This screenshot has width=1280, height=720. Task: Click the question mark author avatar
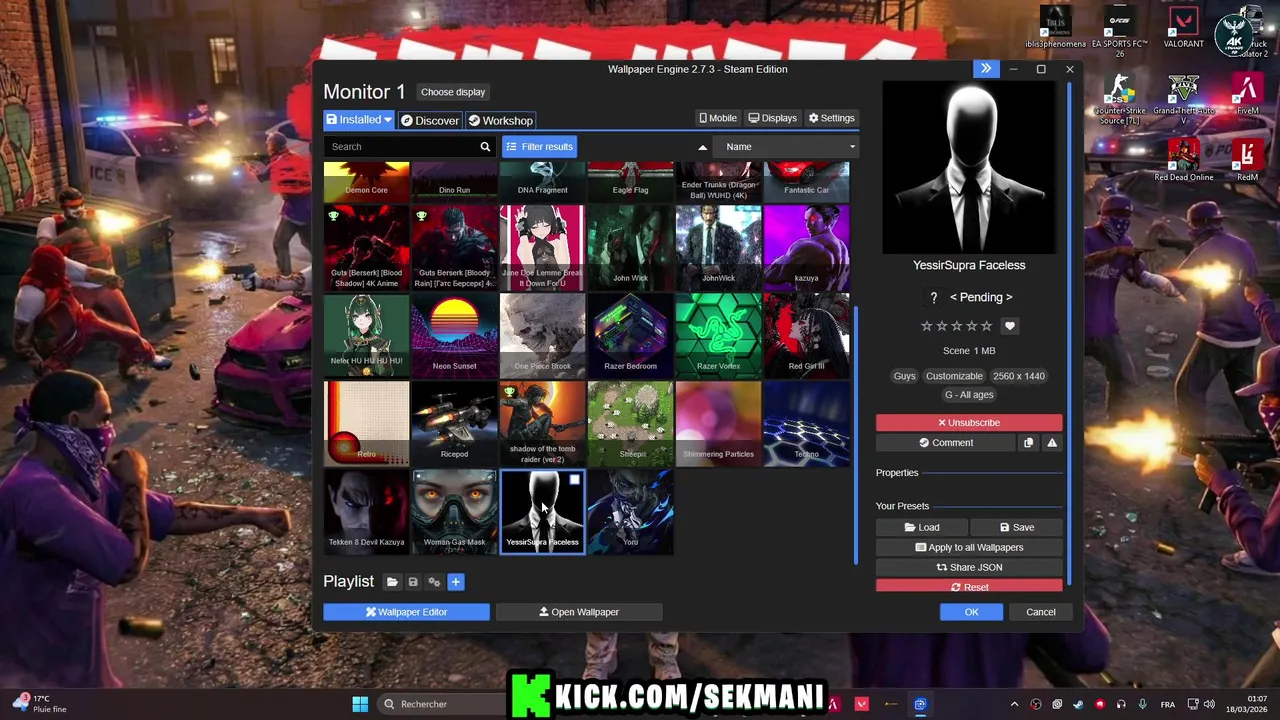click(934, 298)
